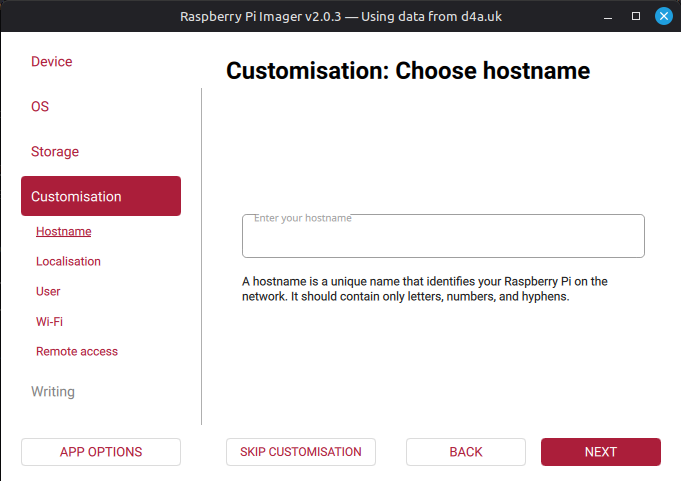The width and height of the screenshot is (681, 481).
Task: Open APP OPTIONS
Action: point(101,452)
